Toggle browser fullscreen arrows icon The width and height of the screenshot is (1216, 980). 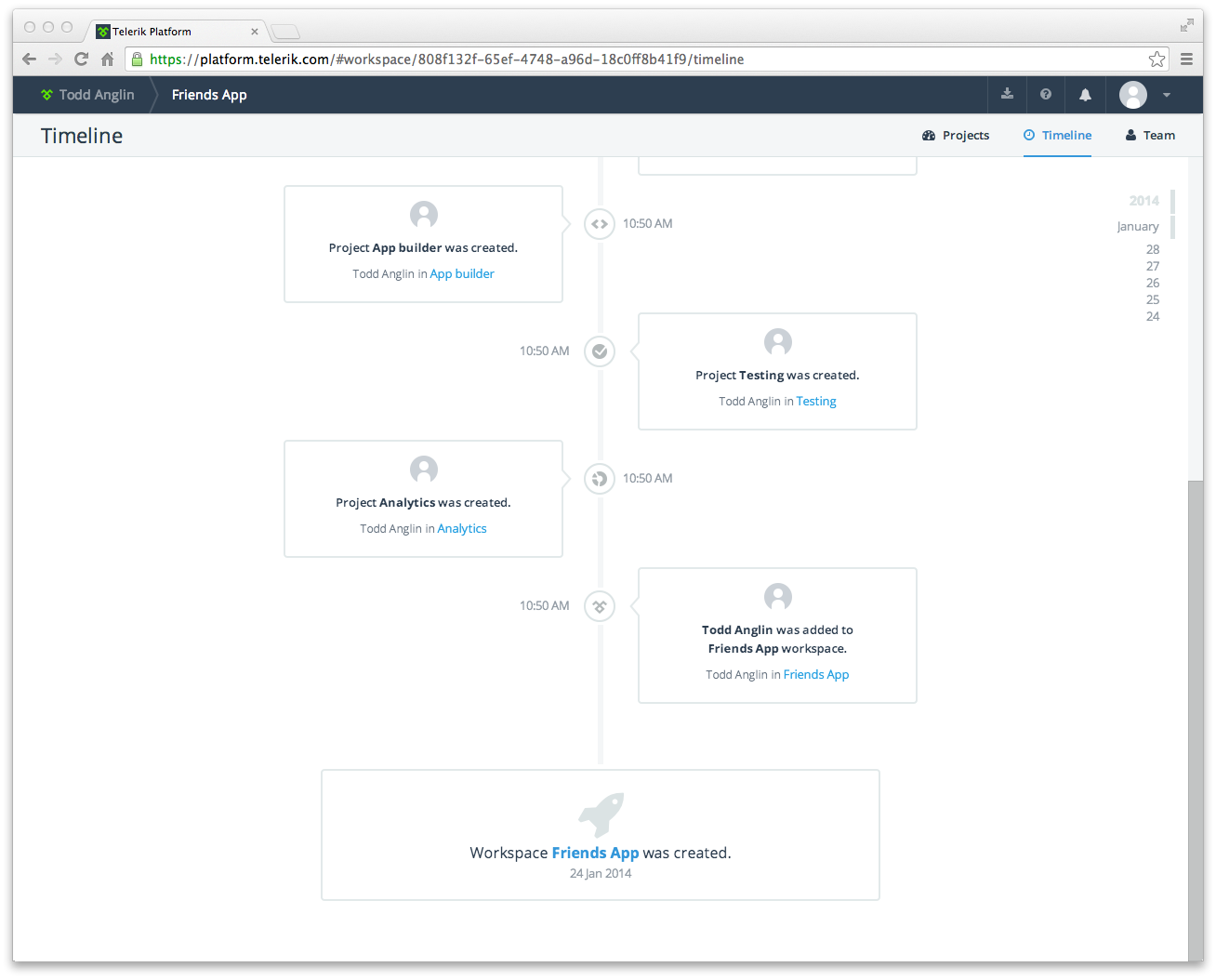[x=1186, y=25]
